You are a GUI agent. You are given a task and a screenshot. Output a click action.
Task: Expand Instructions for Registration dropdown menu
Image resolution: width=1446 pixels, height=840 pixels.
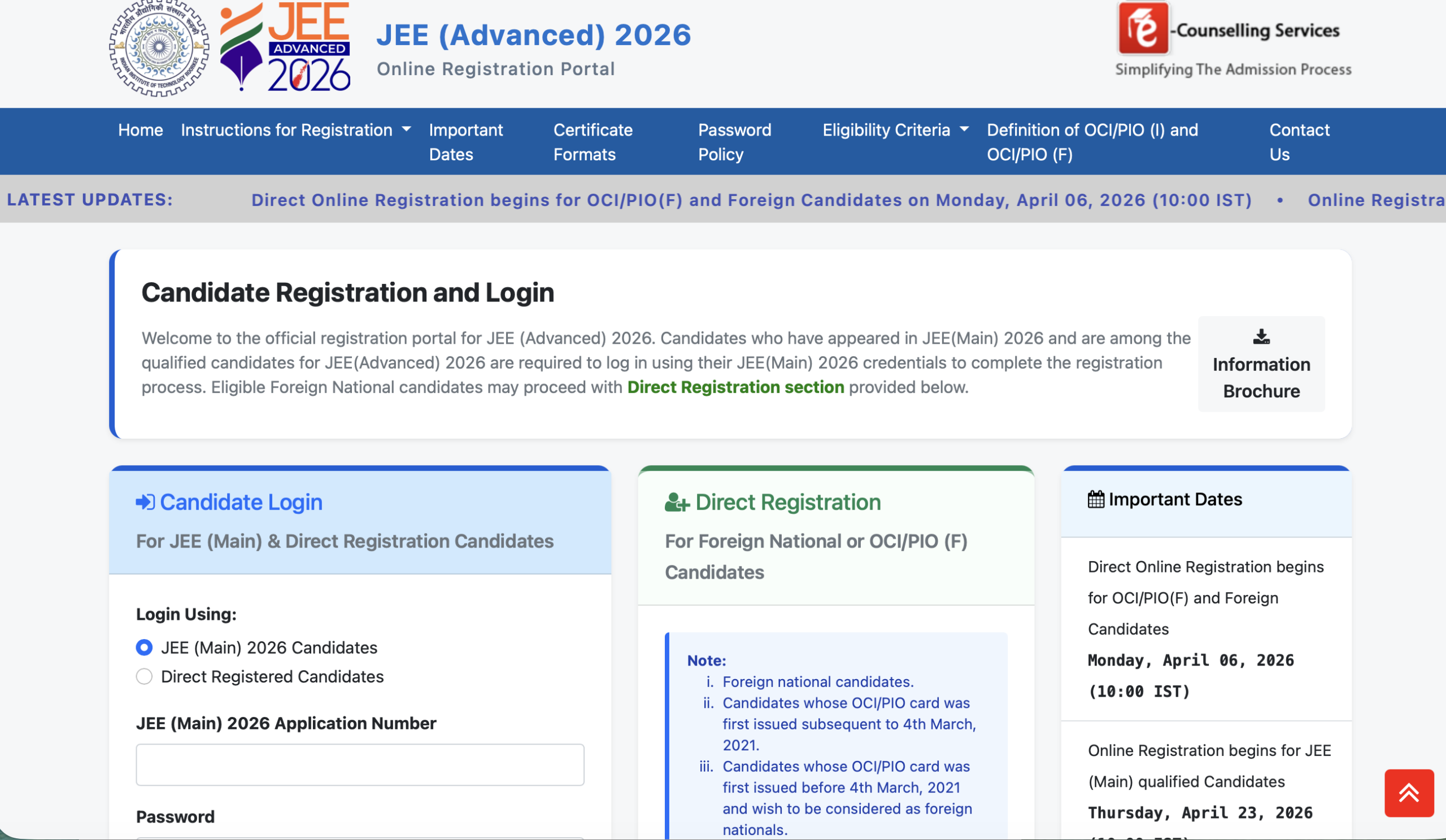point(296,130)
